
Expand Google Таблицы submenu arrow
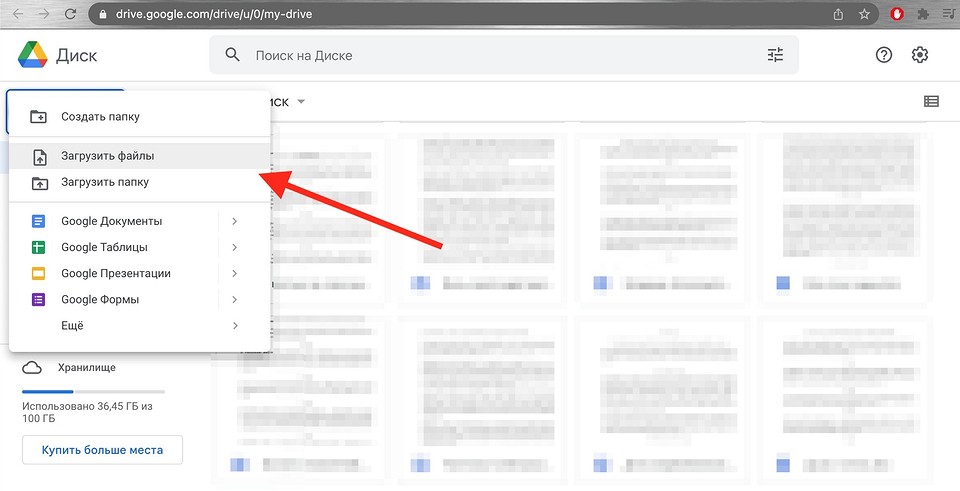234,247
